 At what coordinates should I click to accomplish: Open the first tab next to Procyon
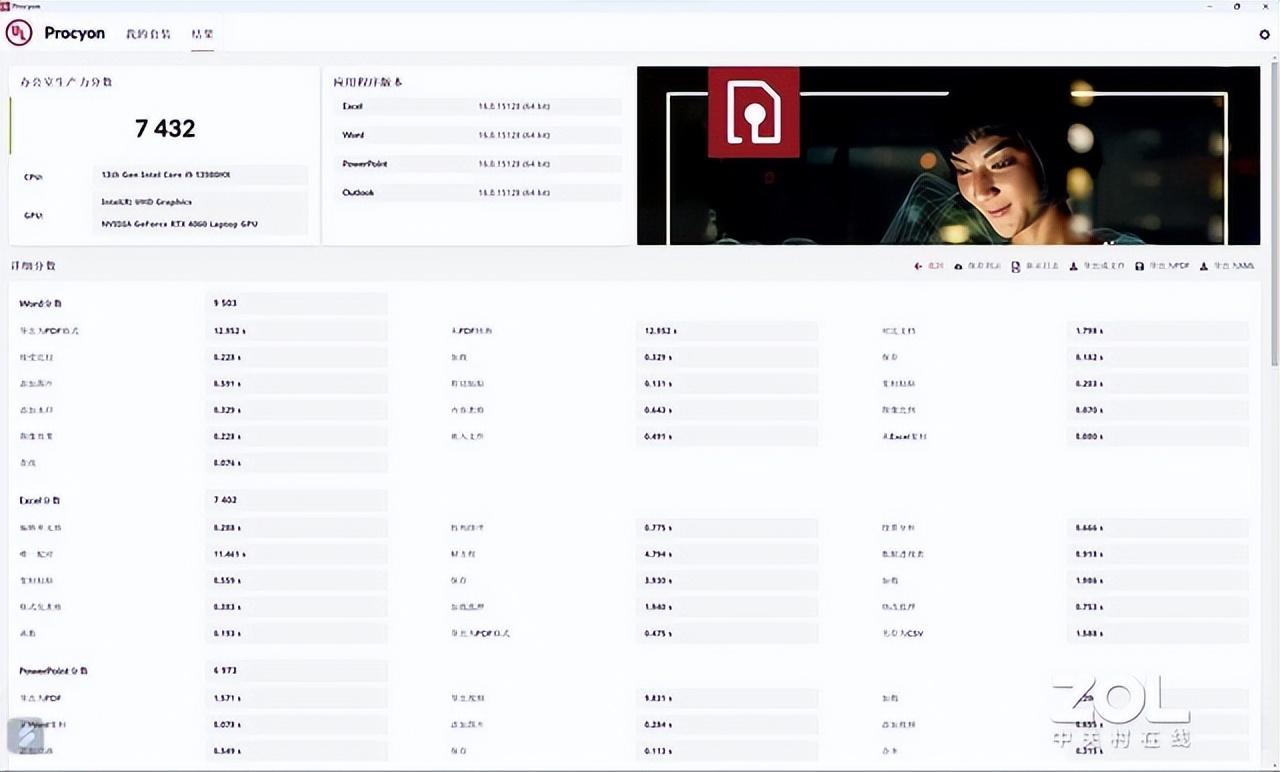(148, 34)
